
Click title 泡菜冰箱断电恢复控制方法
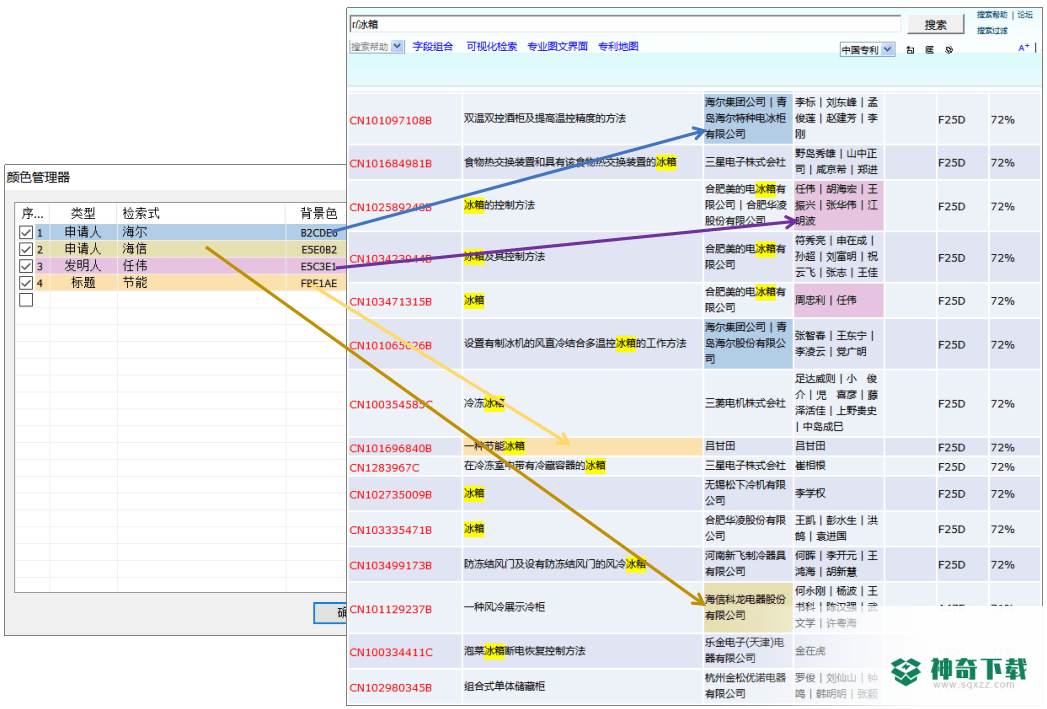[x=525, y=651]
